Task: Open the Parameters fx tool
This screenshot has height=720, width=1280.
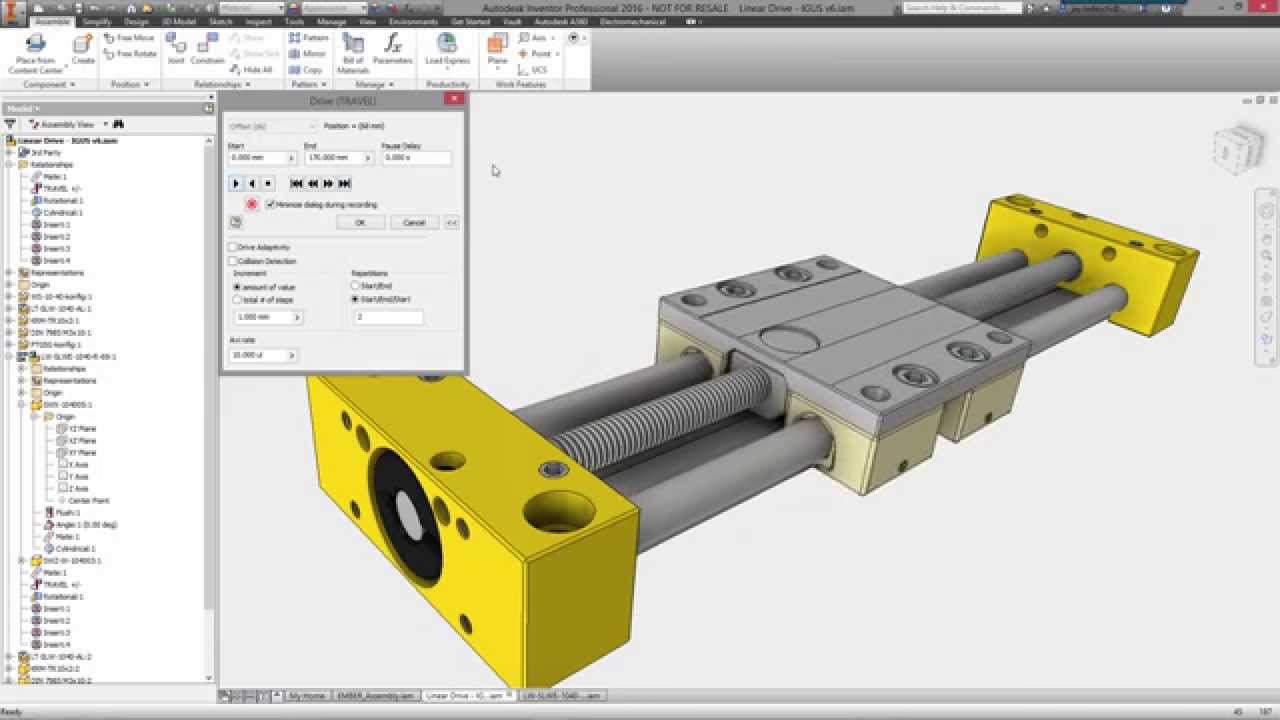Action: (x=392, y=48)
